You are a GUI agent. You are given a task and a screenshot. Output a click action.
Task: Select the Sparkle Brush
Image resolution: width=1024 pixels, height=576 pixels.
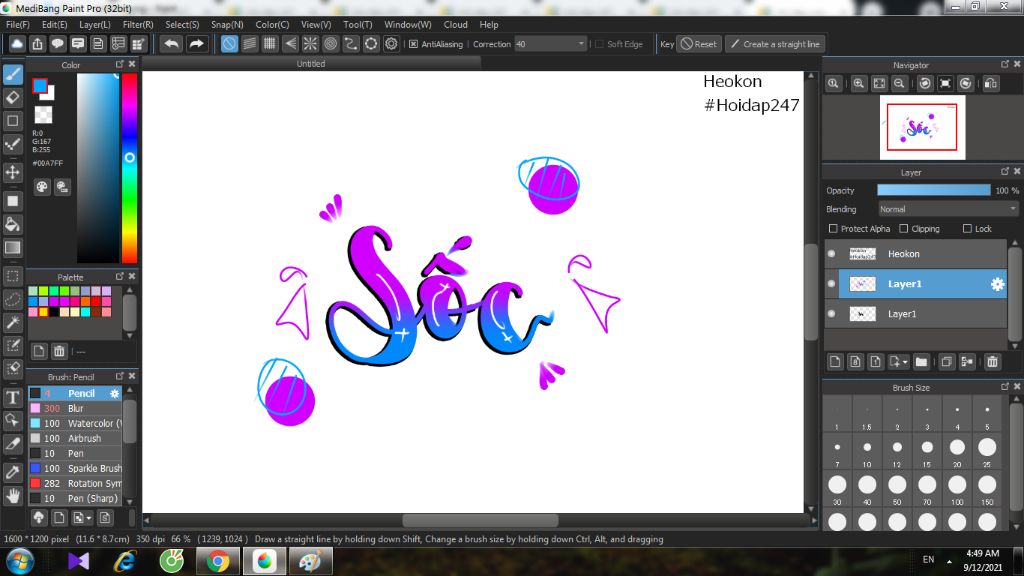(75, 468)
